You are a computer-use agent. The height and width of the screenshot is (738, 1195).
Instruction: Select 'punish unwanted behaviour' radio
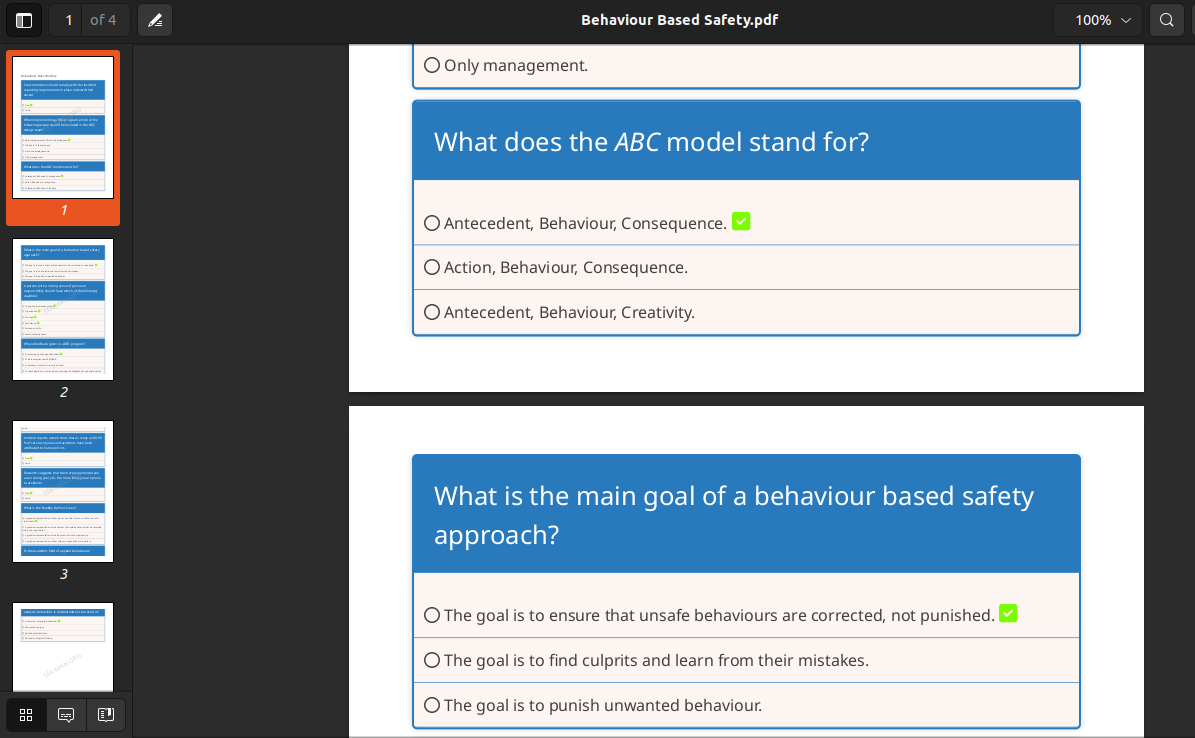(432, 705)
